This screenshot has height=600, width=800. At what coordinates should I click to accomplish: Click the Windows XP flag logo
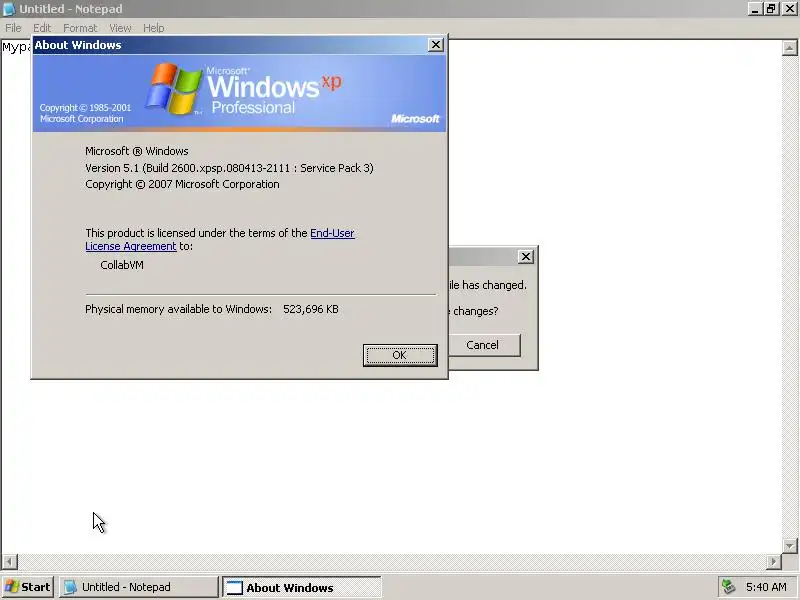(x=174, y=88)
